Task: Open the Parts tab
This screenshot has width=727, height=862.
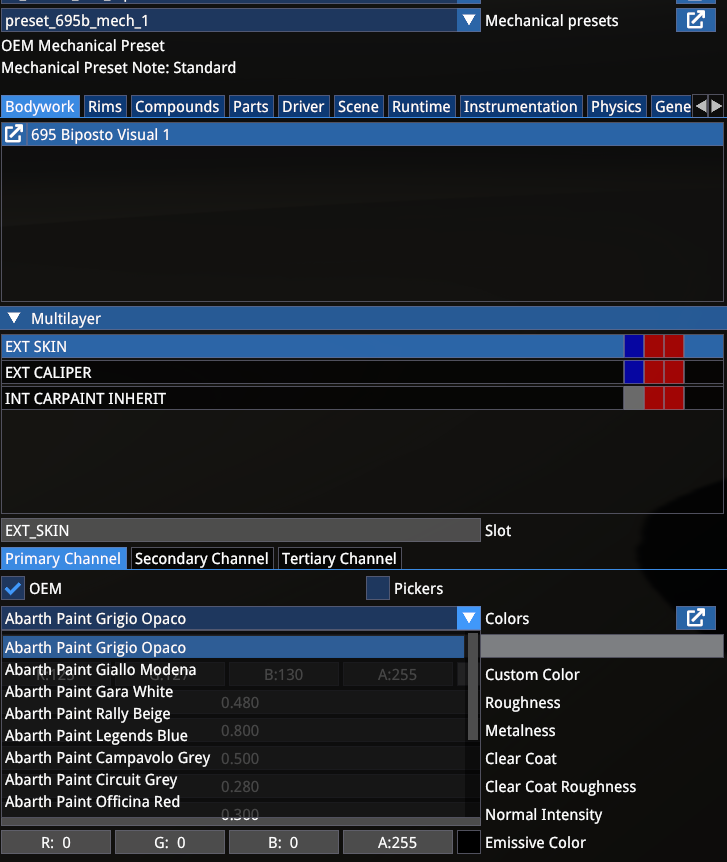Action: (x=251, y=106)
